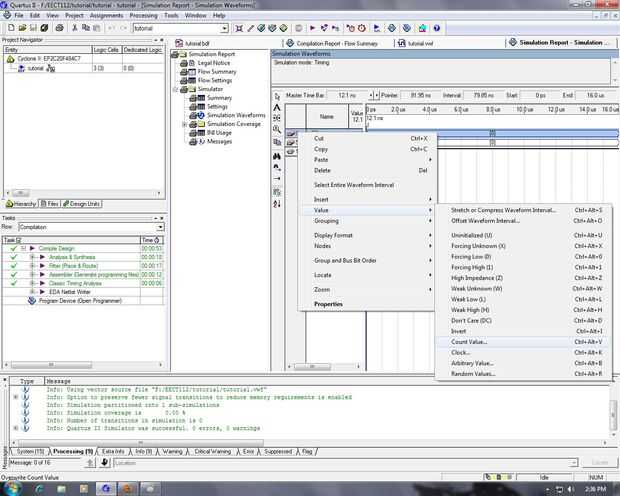The width and height of the screenshot is (620, 496).
Task: Open the Processing menu
Action: pyautogui.click(x=143, y=15)
